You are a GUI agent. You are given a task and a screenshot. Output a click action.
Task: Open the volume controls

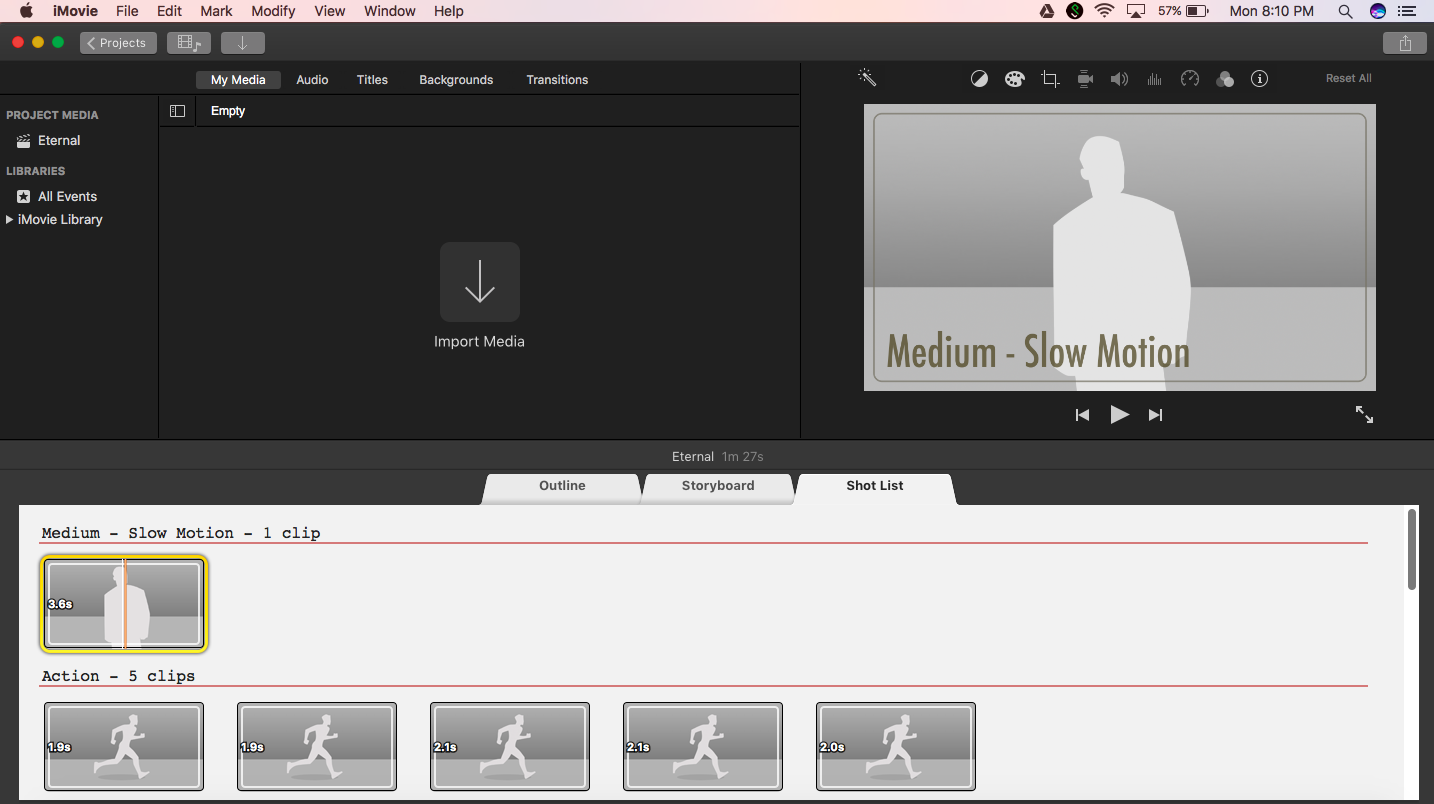[x=1120, y=79]
